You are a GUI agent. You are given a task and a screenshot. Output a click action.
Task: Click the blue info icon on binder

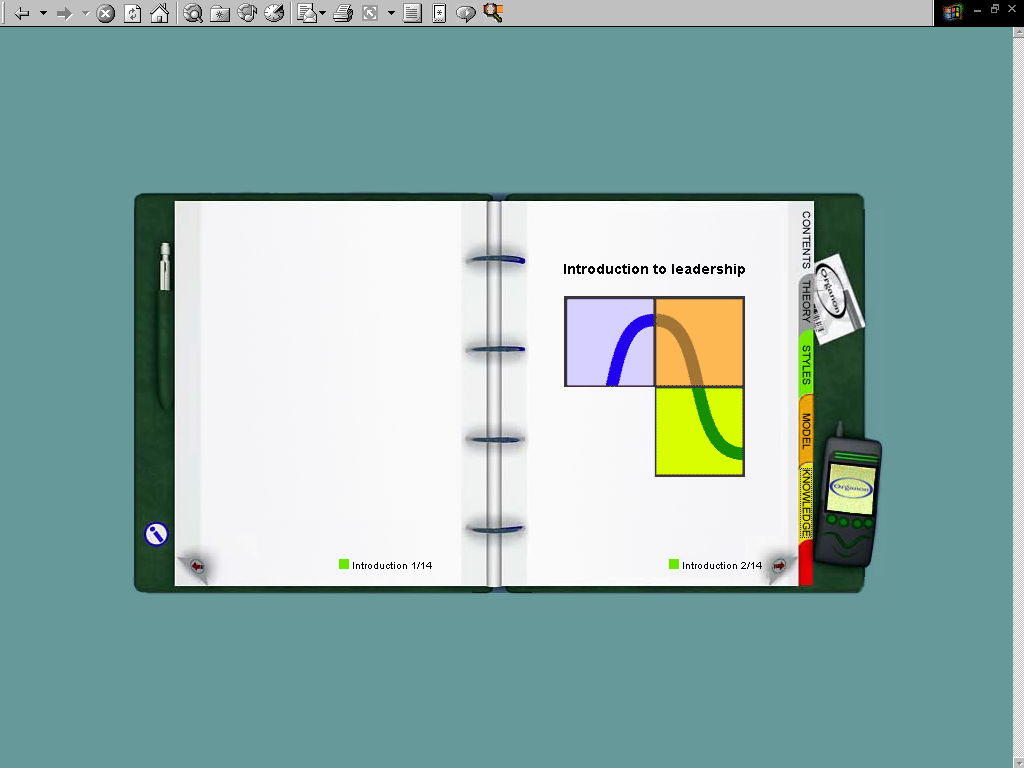click(156, 534)
